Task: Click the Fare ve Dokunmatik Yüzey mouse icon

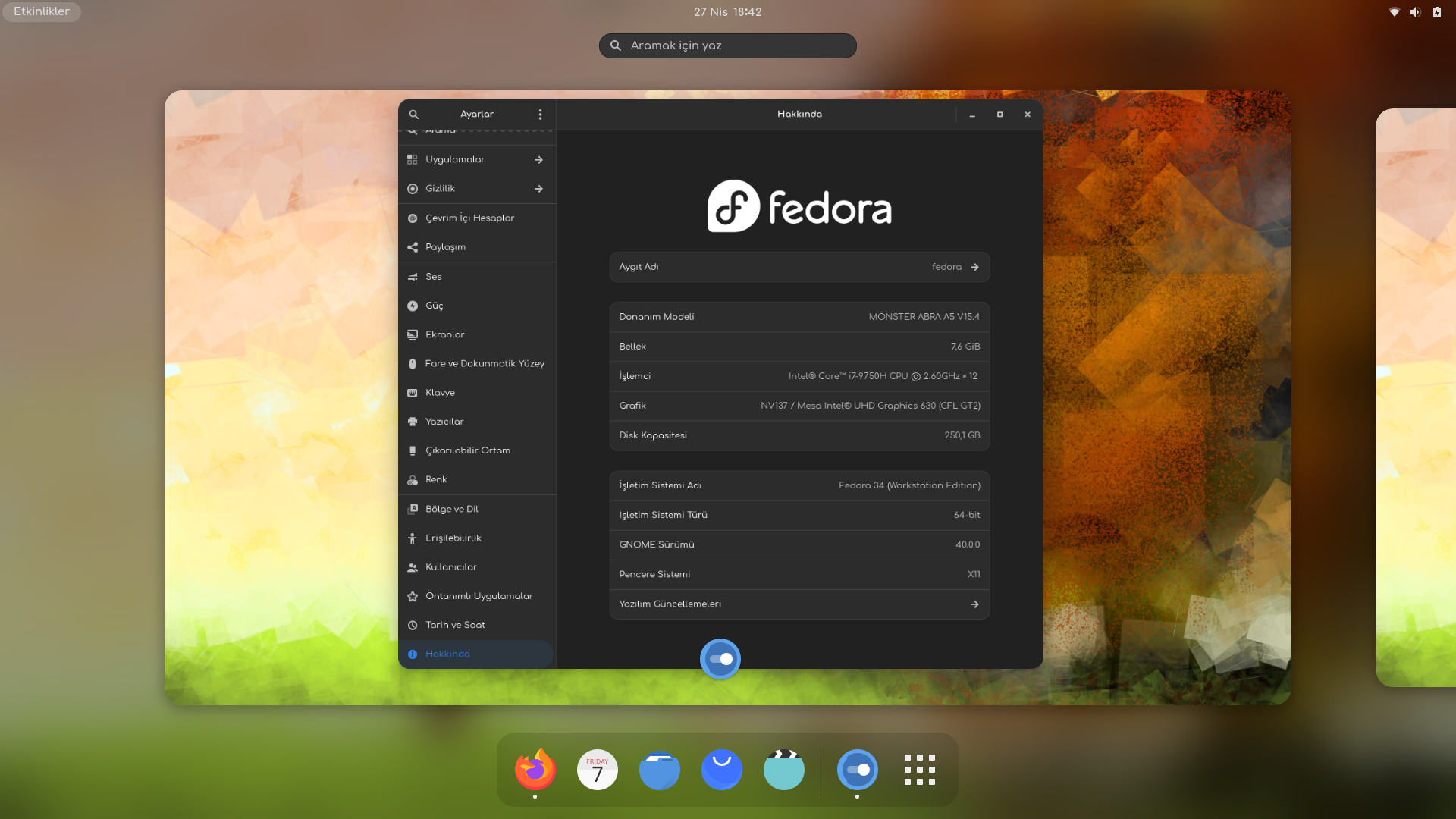Action: click(413, 364)
